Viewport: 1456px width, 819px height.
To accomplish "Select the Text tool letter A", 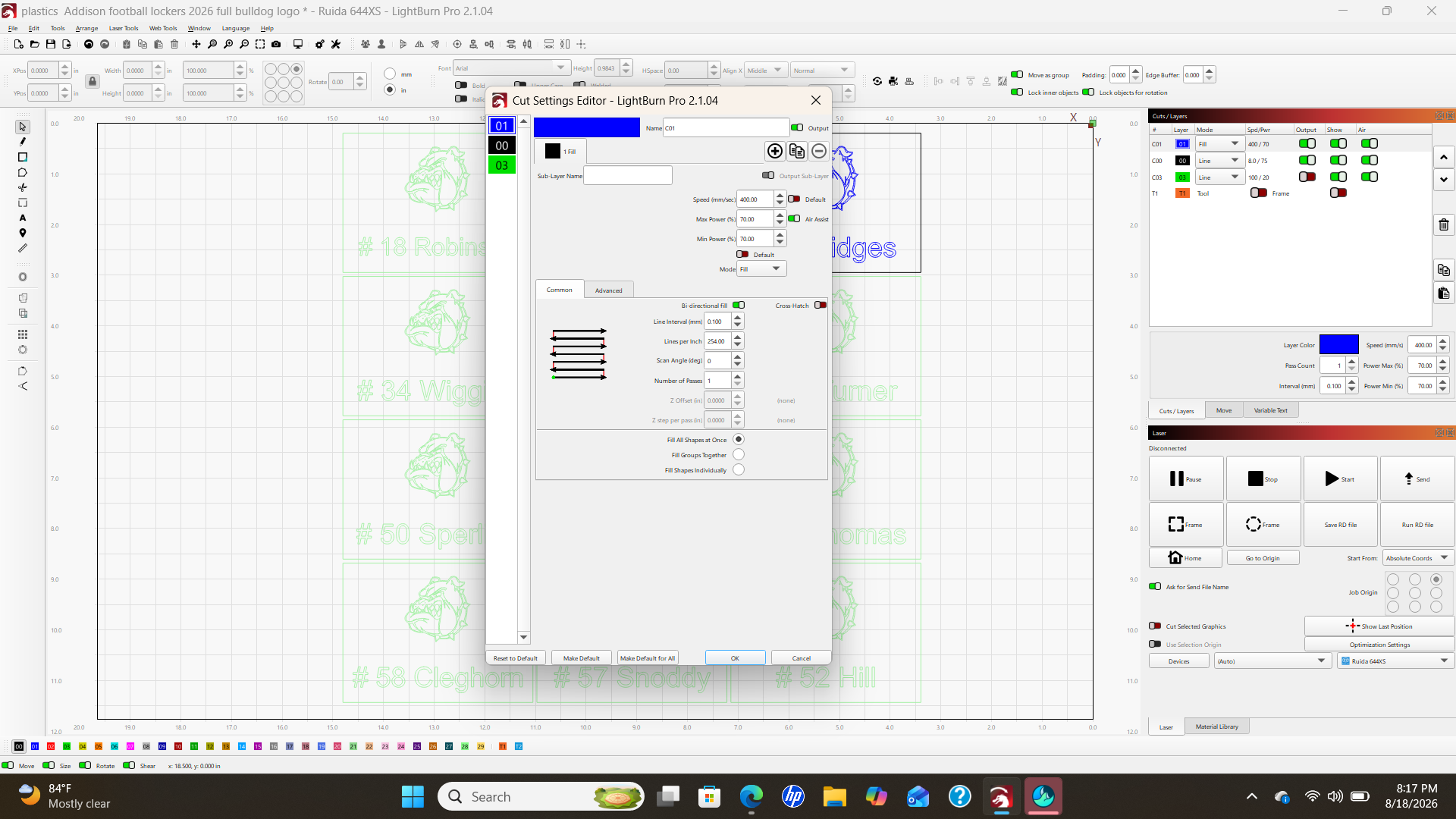I will point(23,218).
